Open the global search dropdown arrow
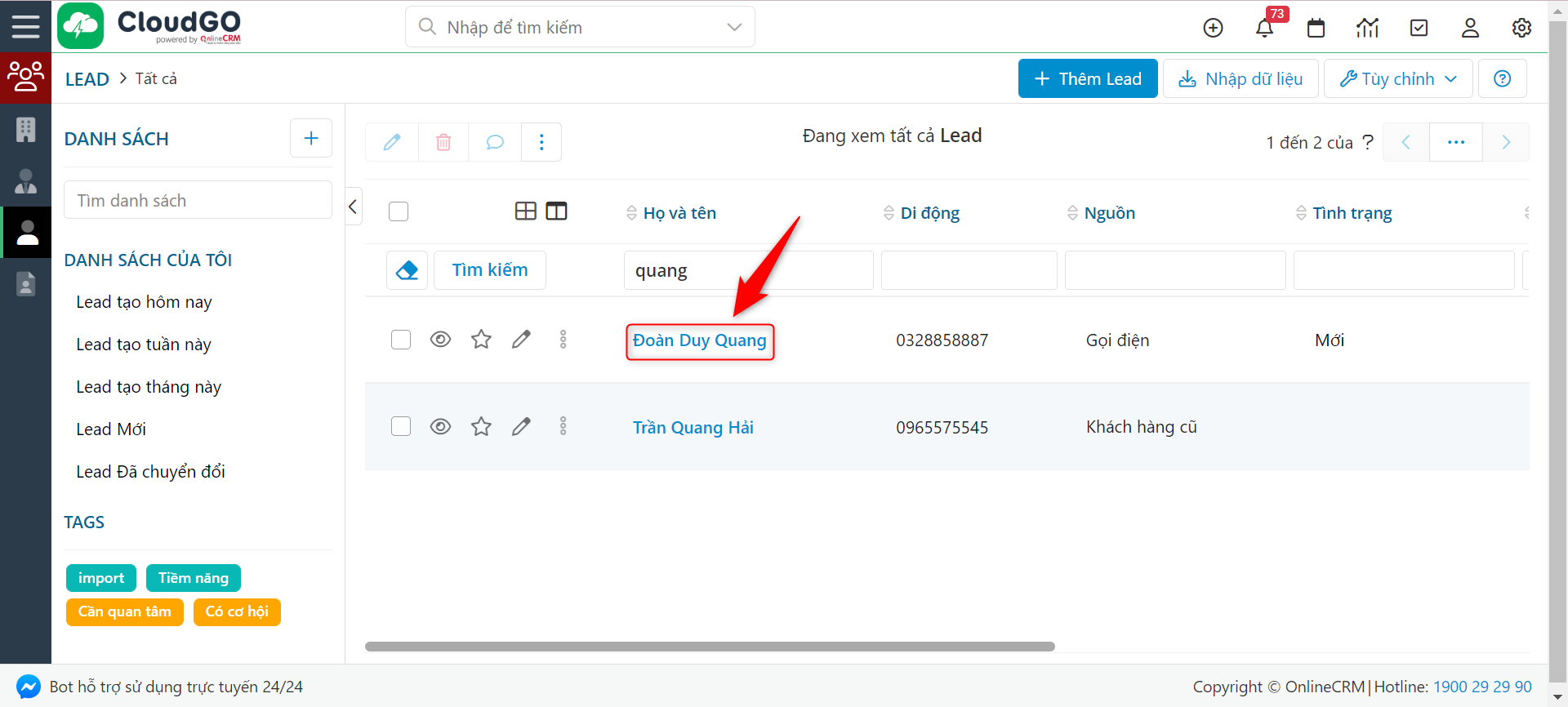The image size is (1568, 707). 734,27
